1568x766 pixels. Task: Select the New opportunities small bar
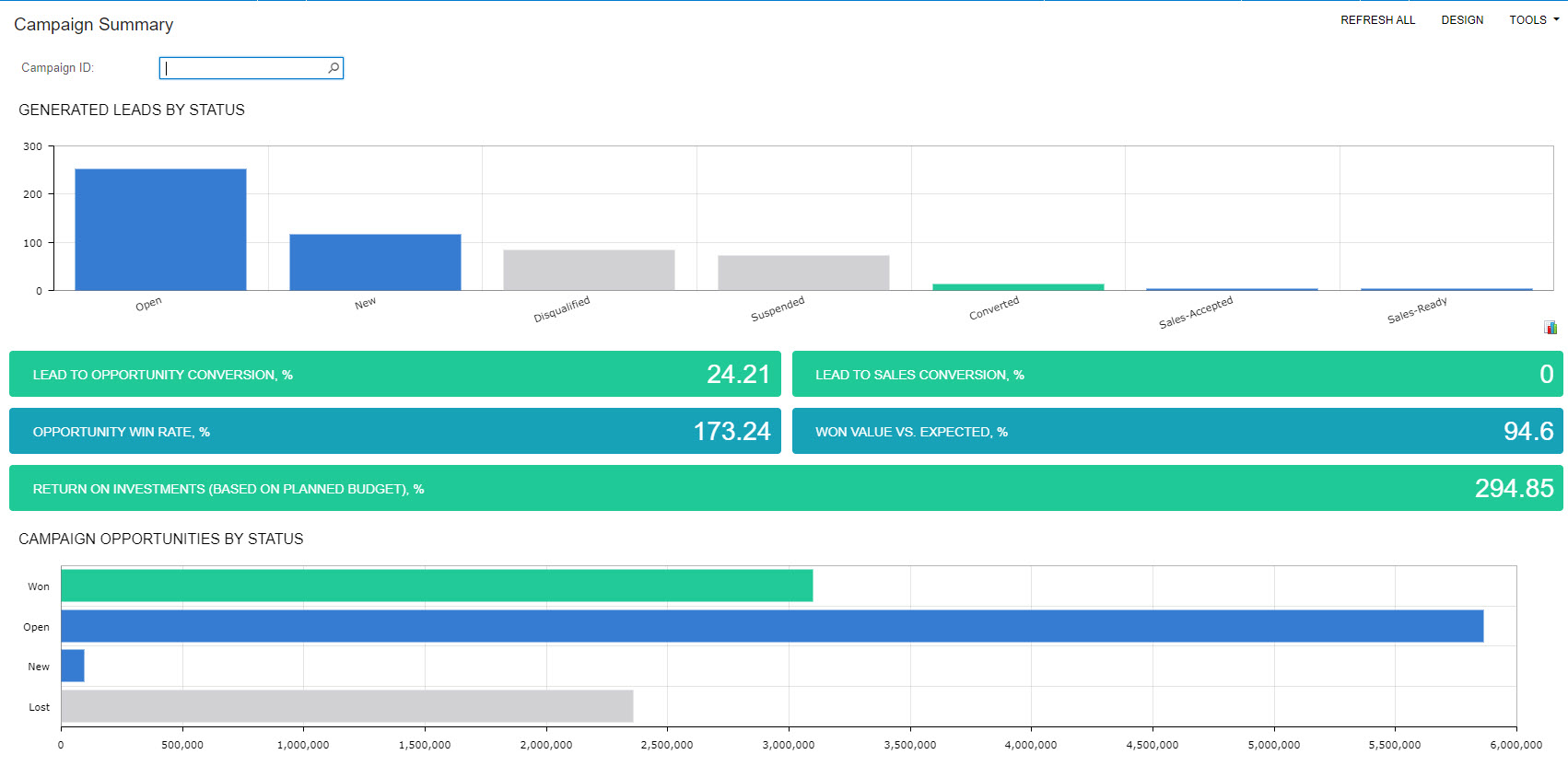(x=73, y=666)
